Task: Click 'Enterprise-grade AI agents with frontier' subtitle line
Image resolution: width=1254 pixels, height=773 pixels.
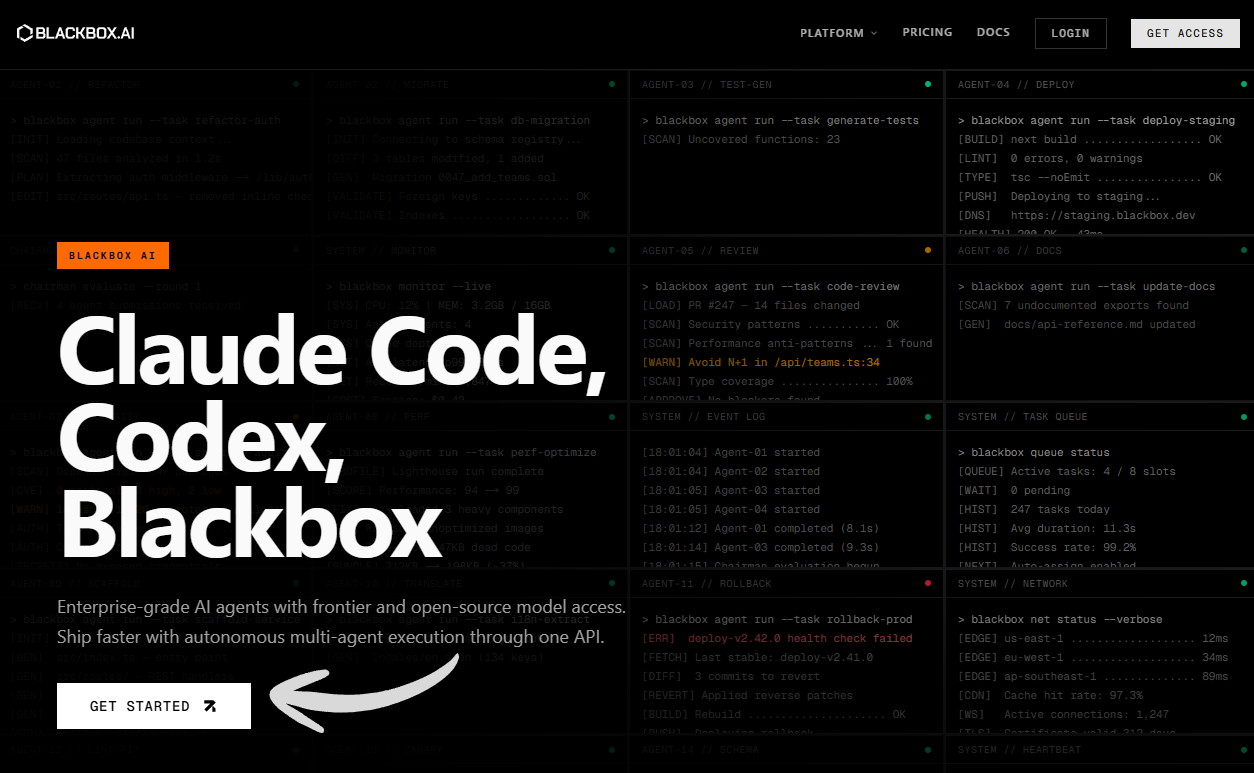Action: coord(341,607)
